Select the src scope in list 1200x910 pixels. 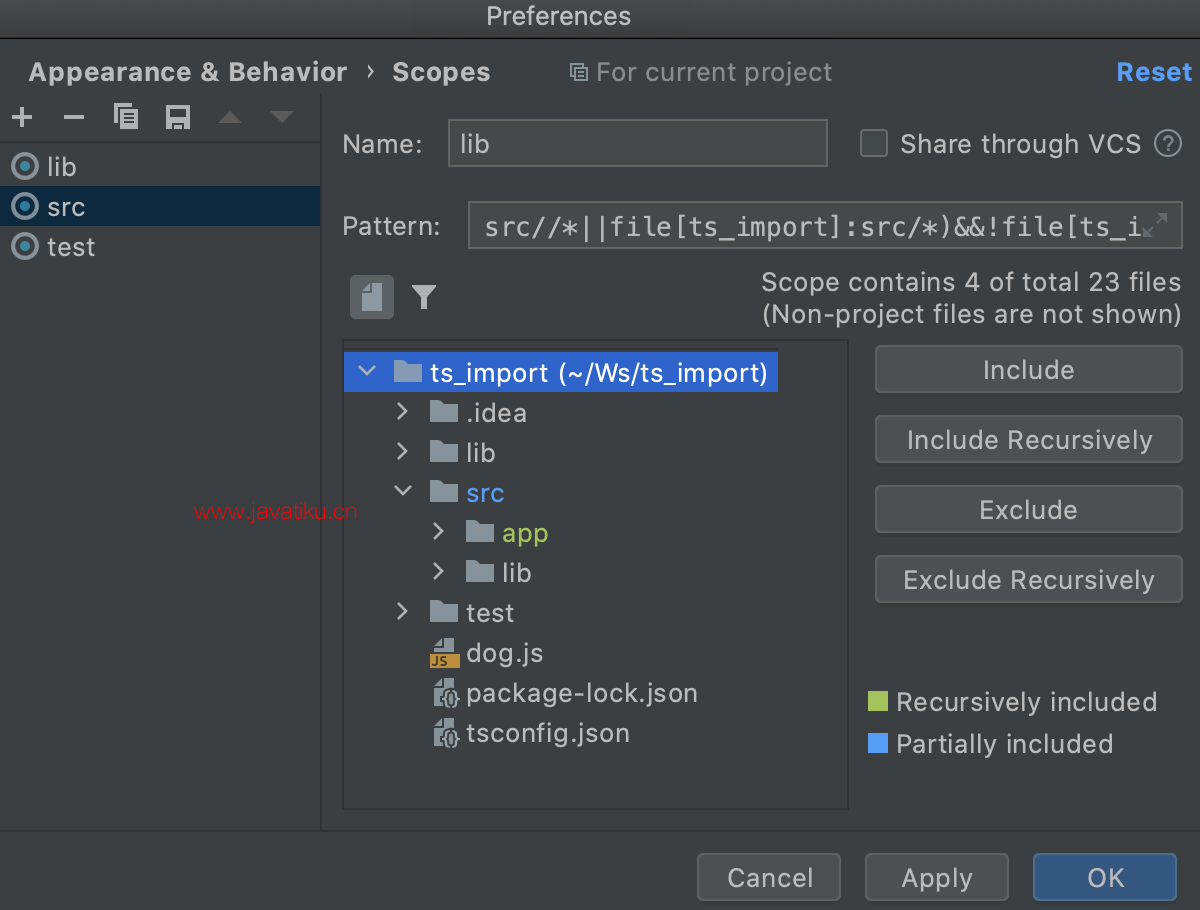coord(160,207)
